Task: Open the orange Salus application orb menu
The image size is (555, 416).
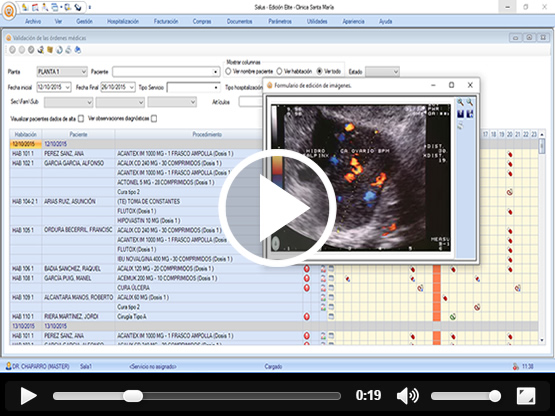Action: (x=9, y=11)
